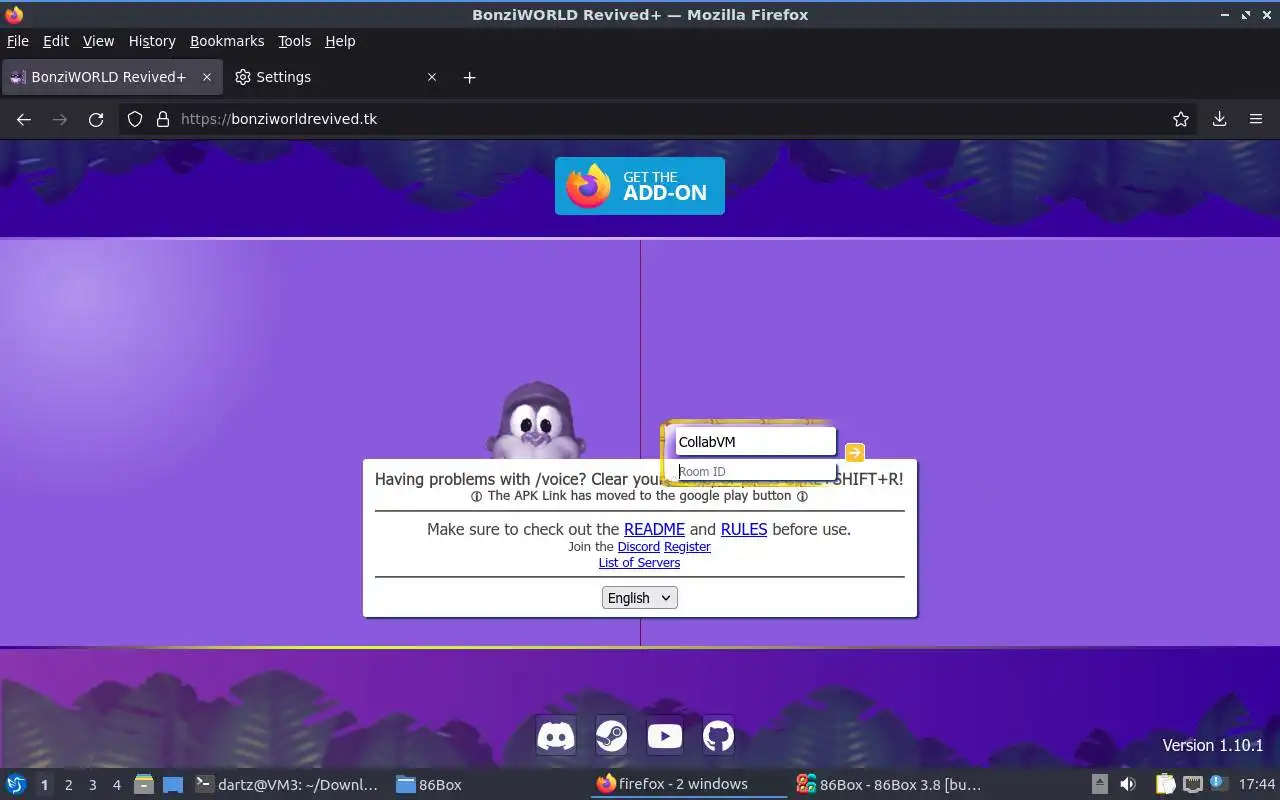Close the BonziWORLD Revived+ tab
Viewport: 1280px width, 800px height.
coord(207,77)
